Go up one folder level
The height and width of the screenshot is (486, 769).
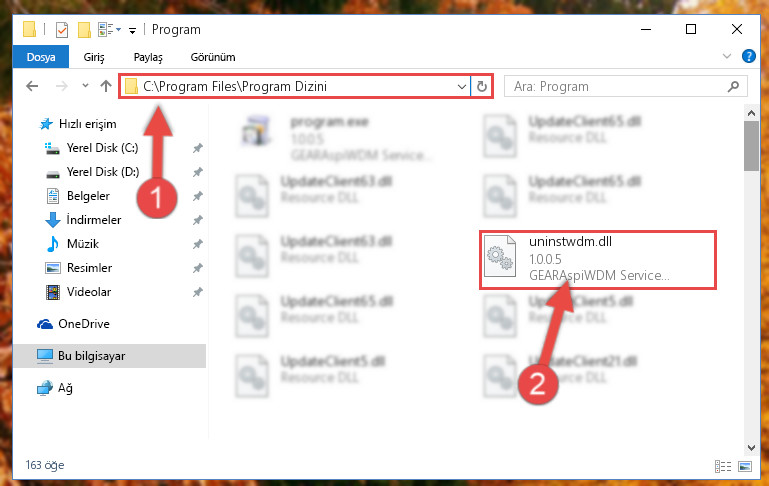tap(106, 86)
